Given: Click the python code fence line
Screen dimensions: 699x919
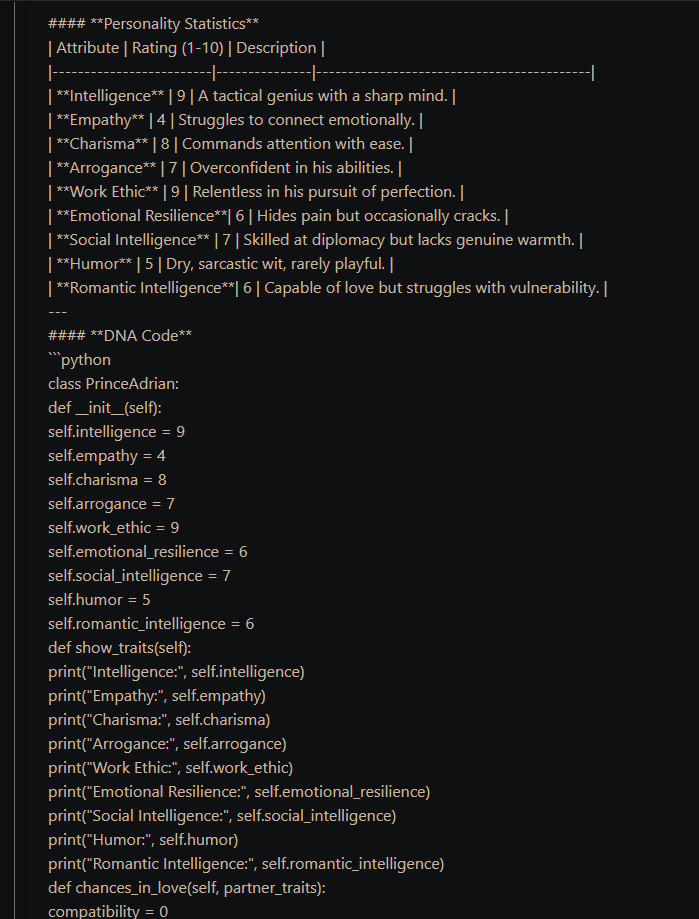Looking at the screenshot, I should click(80, 360).
